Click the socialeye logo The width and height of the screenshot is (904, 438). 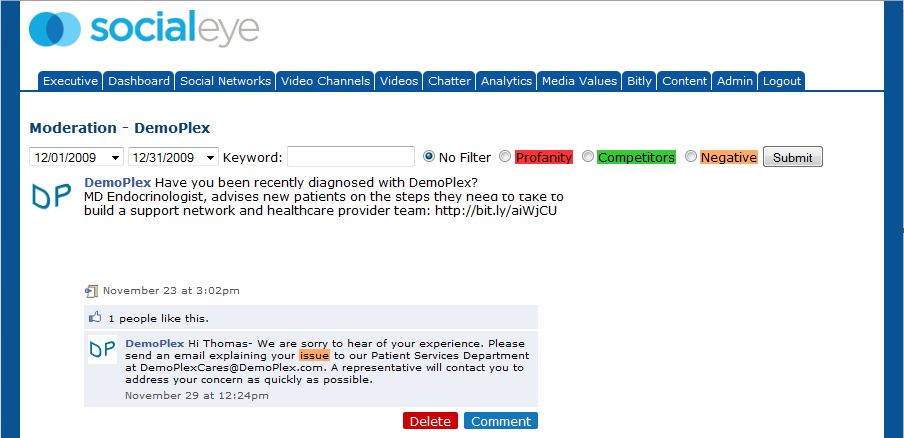click(x=144, y=28)
